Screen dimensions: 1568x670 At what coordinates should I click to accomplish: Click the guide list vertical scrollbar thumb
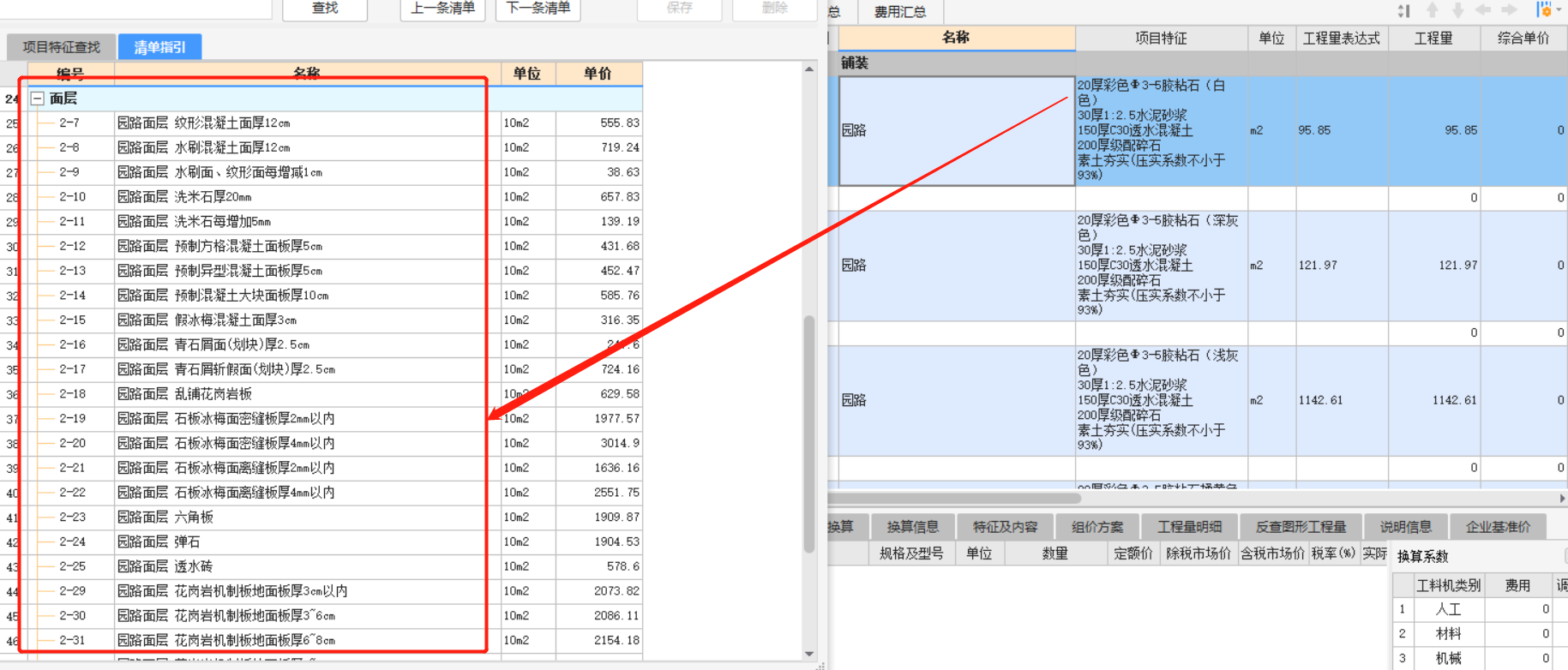pyautogui.click(x=808, y=434)
